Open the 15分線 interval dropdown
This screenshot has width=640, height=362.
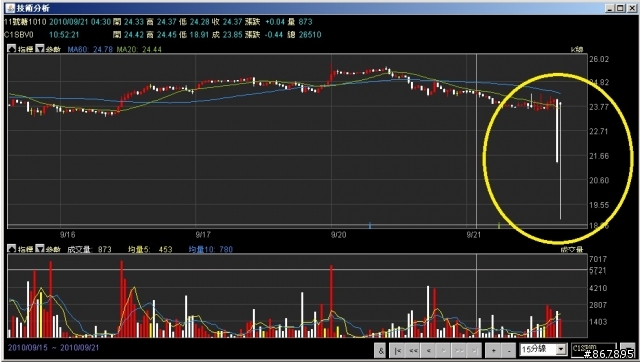543,349
